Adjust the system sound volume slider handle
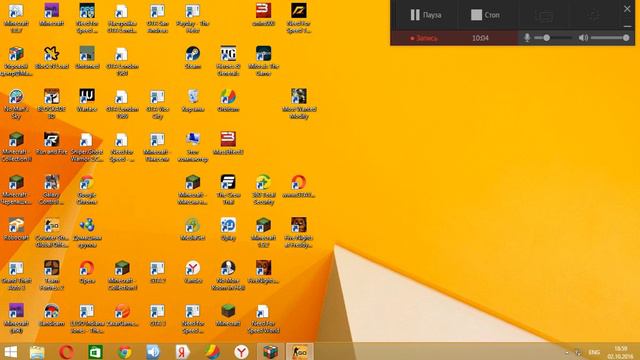 (x=626, y=38)
